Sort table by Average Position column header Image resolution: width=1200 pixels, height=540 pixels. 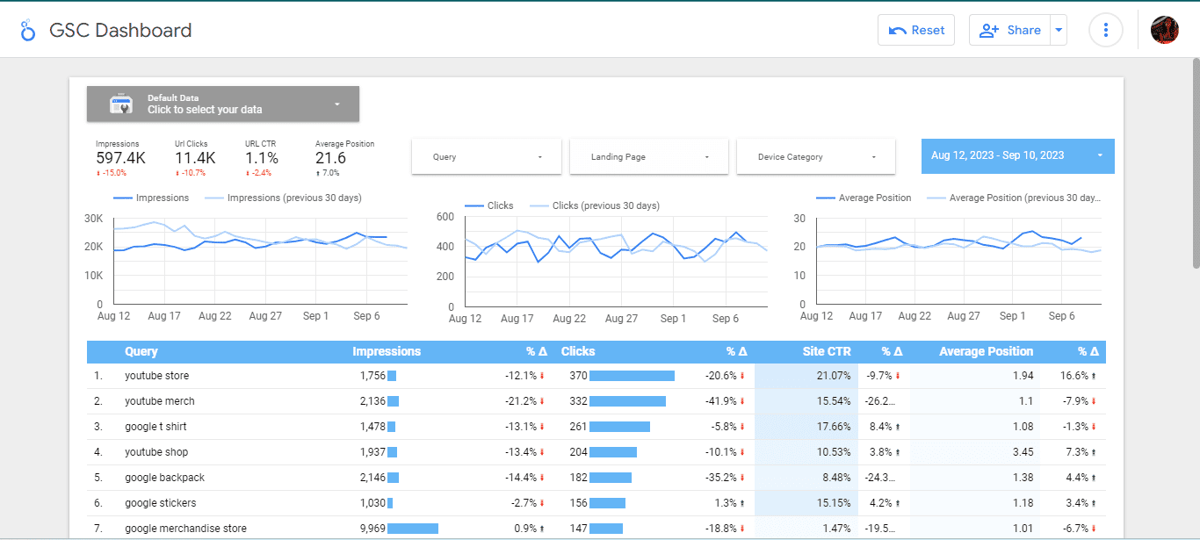[986, 352]
